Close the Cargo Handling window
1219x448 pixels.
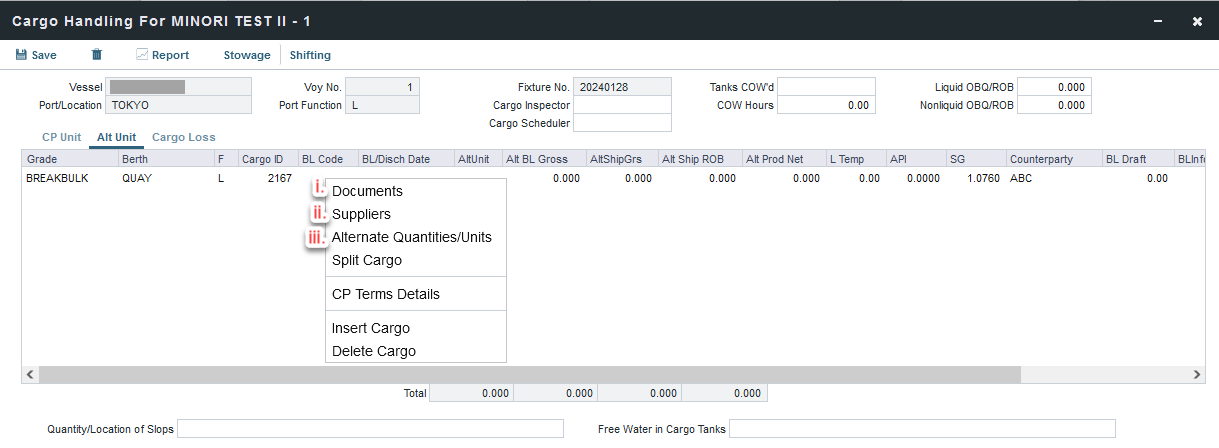coord(1197,21)
